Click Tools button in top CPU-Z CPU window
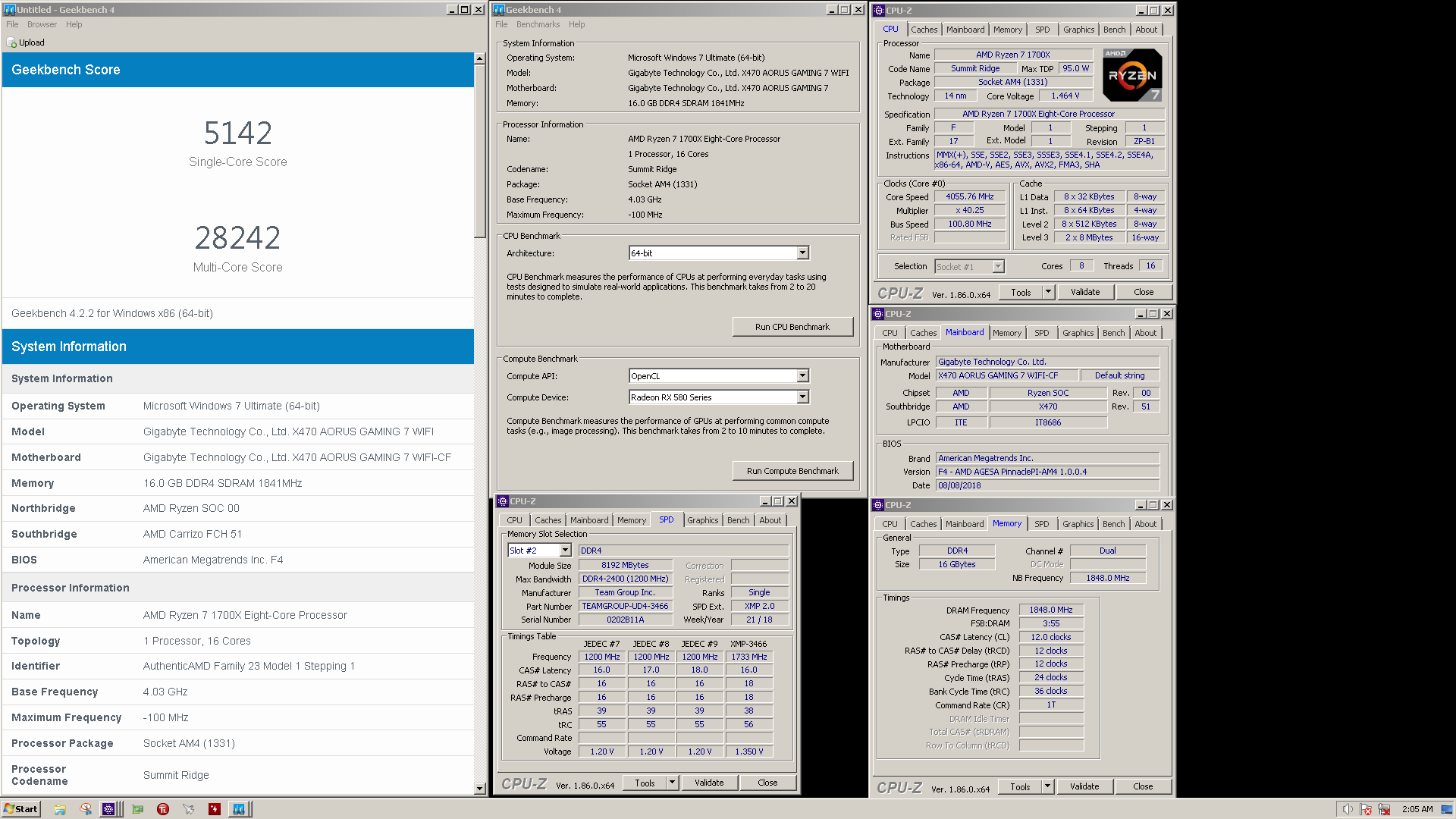Image resolution: width=1456 pixels, height=819 pixels. (1021, 292)
